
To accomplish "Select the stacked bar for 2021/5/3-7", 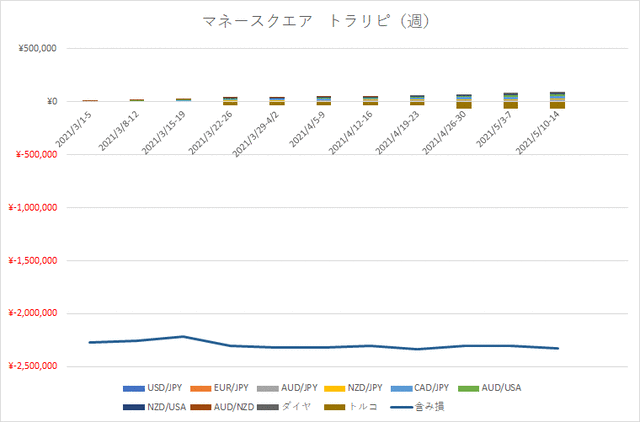I will pos(511,100).
